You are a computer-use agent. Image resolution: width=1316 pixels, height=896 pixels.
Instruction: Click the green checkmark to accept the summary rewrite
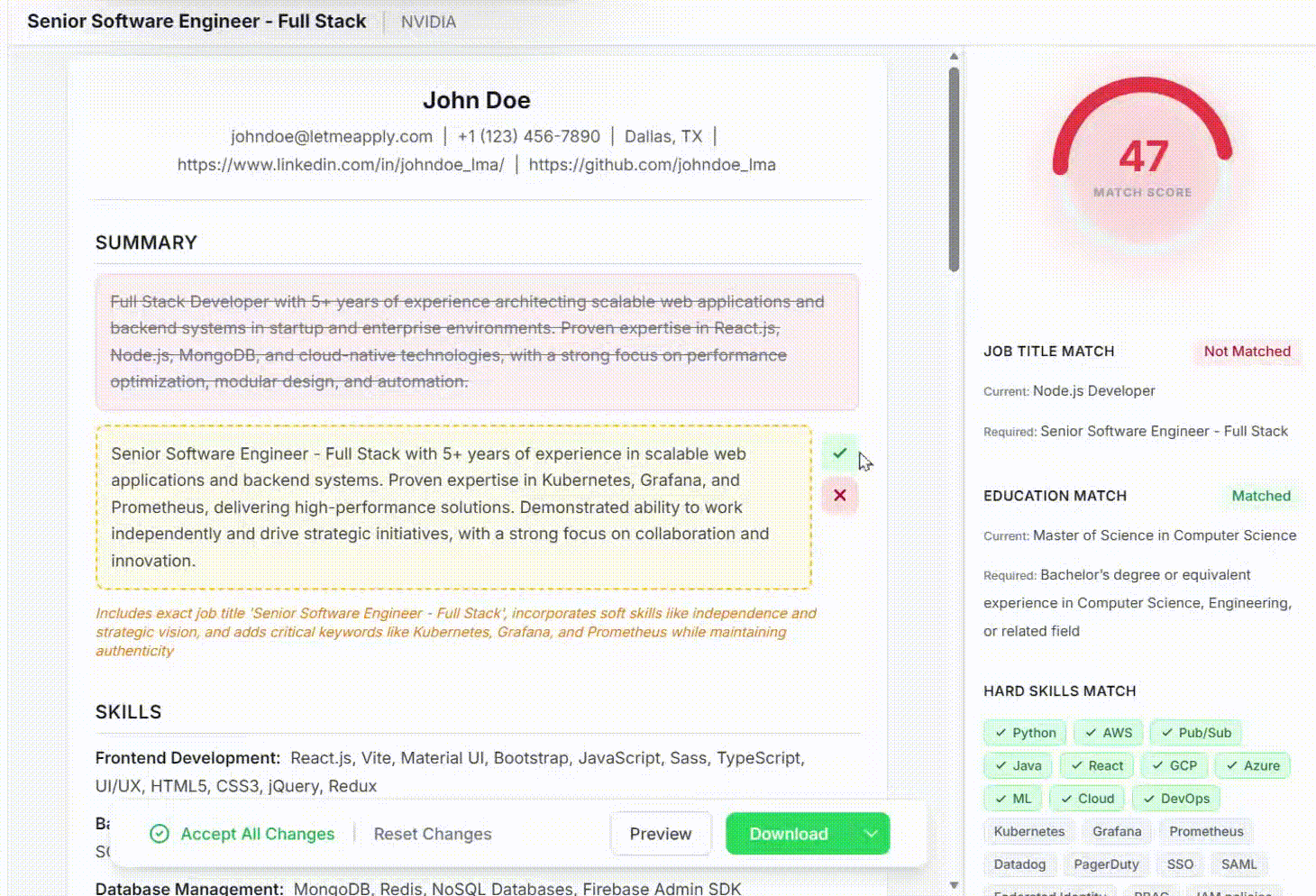click(x=839, y=453)
